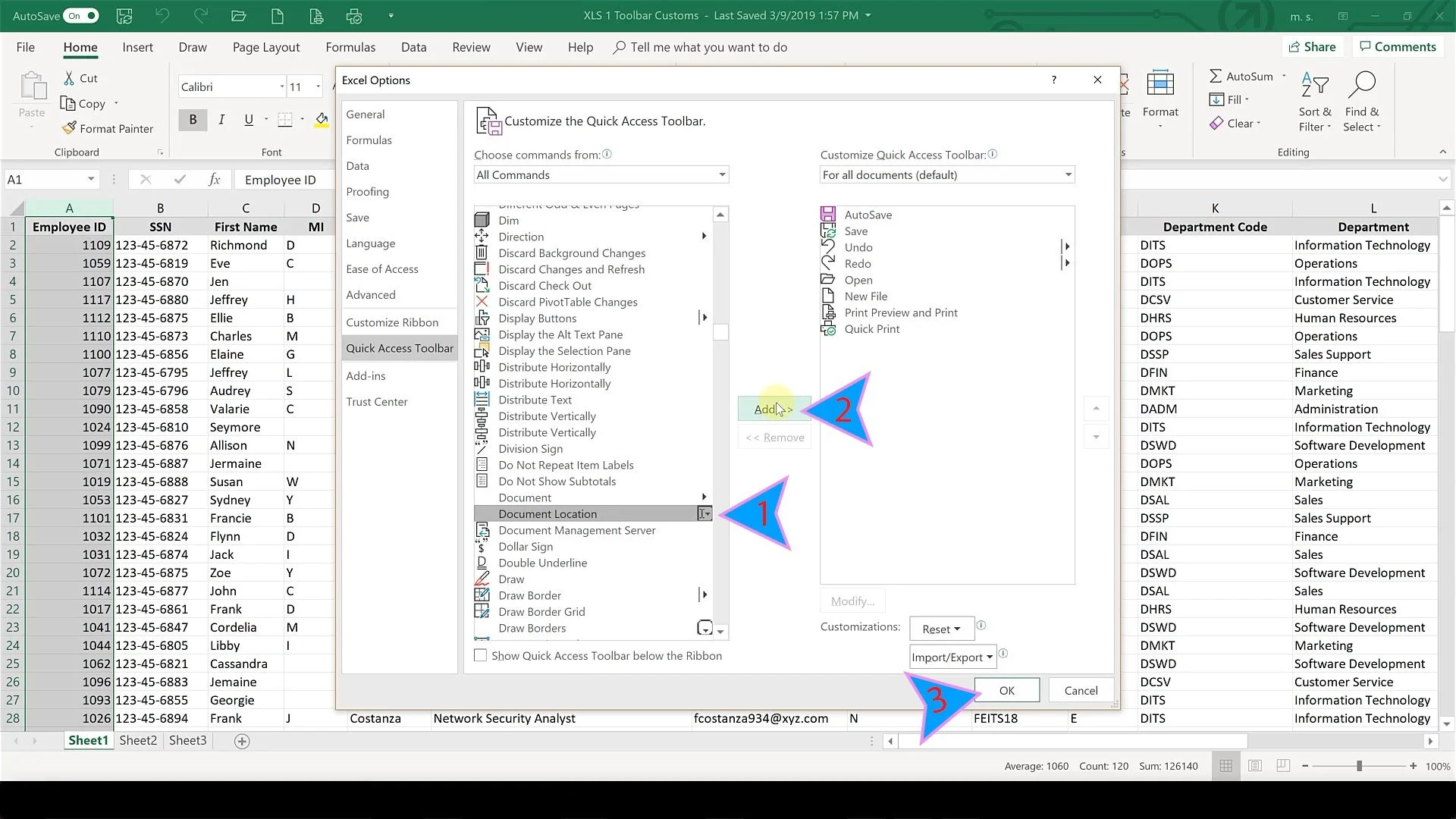Open Sort & Filter options
This screenshot has width=1456, height=819.
click(1314, 101)
